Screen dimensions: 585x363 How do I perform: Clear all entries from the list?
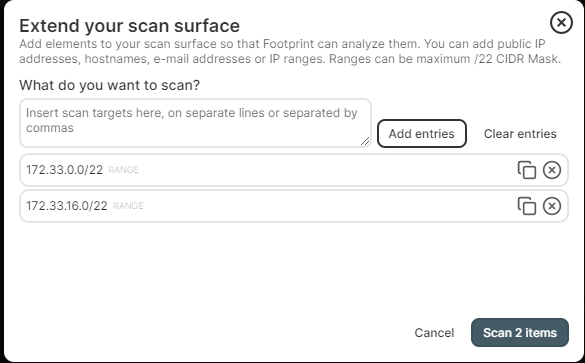pyautogui.click(x=520, y=134)
